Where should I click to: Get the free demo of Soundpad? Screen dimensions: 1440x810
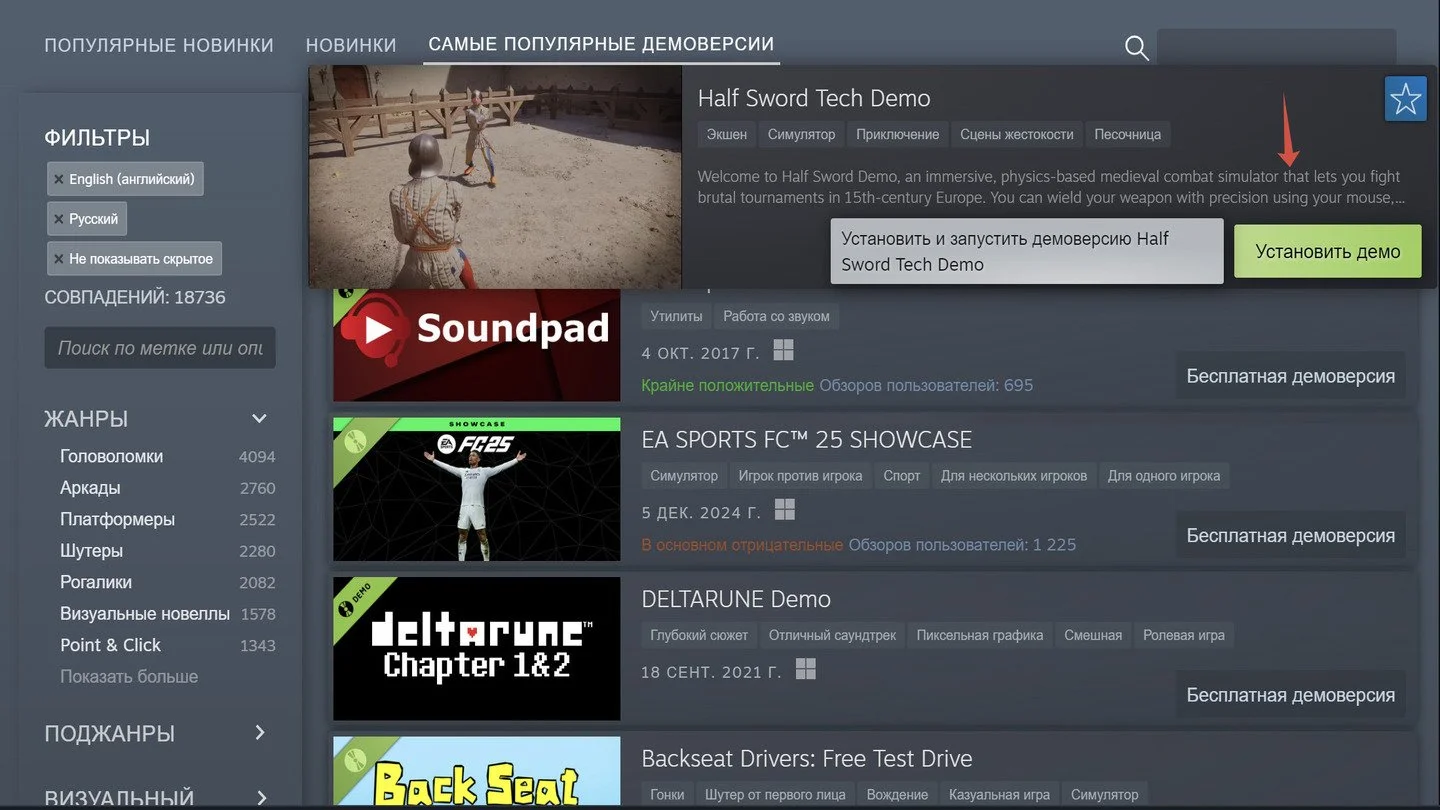coord(1290,376)
